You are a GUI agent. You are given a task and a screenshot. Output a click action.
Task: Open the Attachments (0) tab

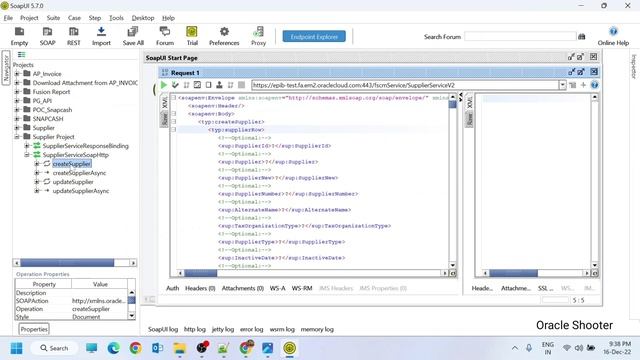[x=242, y=288]
